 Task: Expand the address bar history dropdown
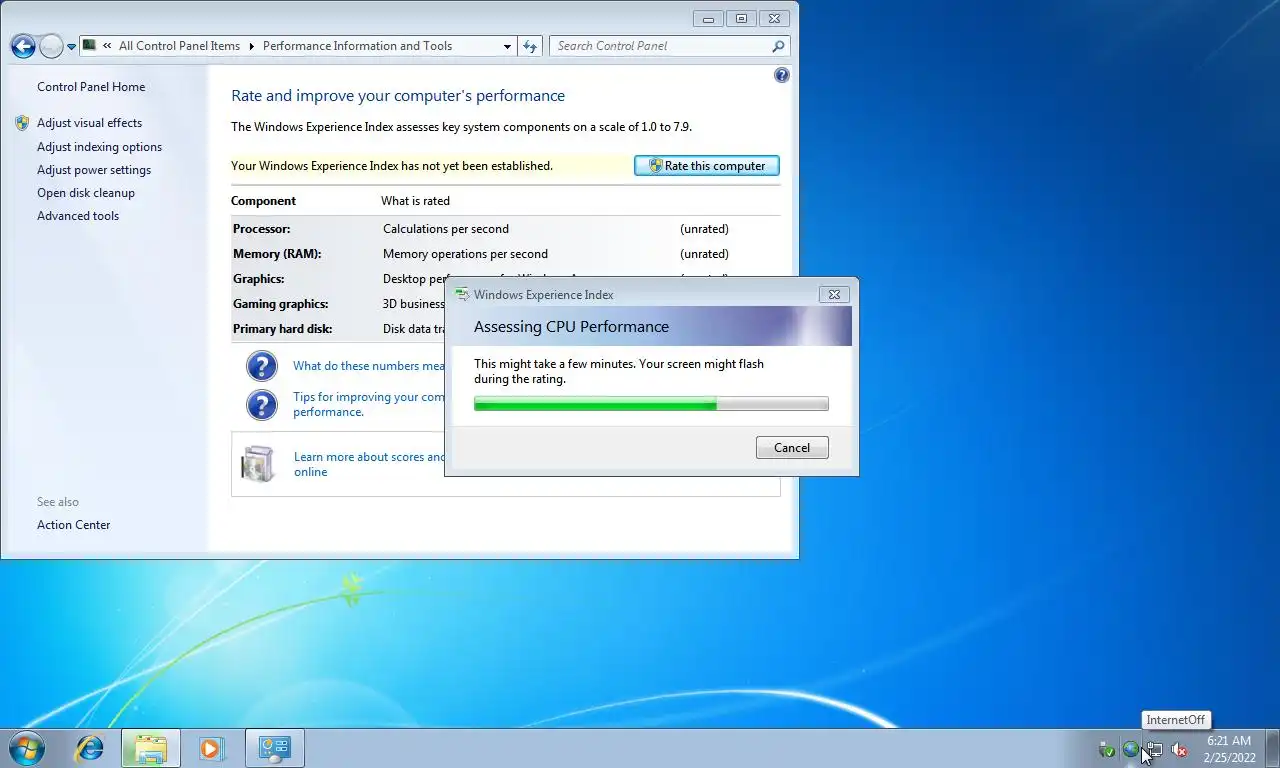tap(508, 46)
